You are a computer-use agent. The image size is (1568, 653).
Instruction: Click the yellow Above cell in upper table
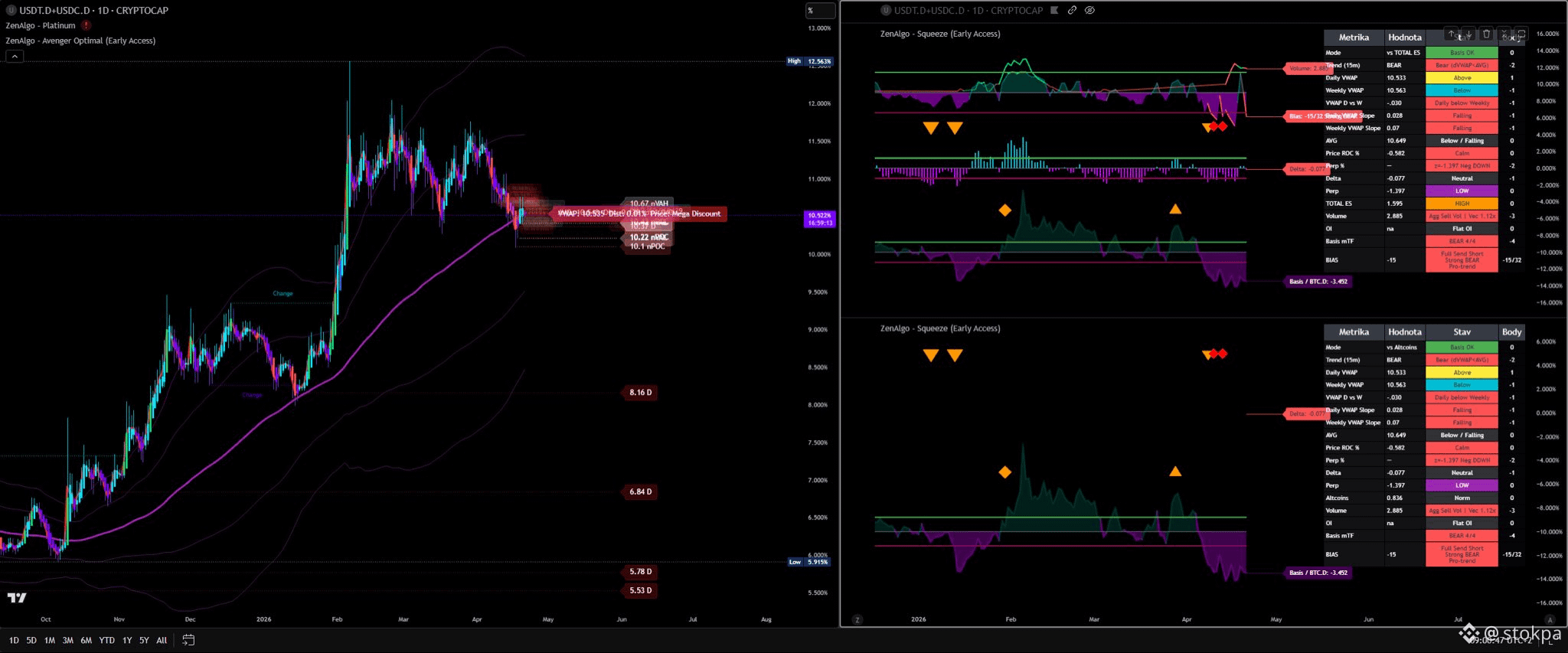point(1462,78)
